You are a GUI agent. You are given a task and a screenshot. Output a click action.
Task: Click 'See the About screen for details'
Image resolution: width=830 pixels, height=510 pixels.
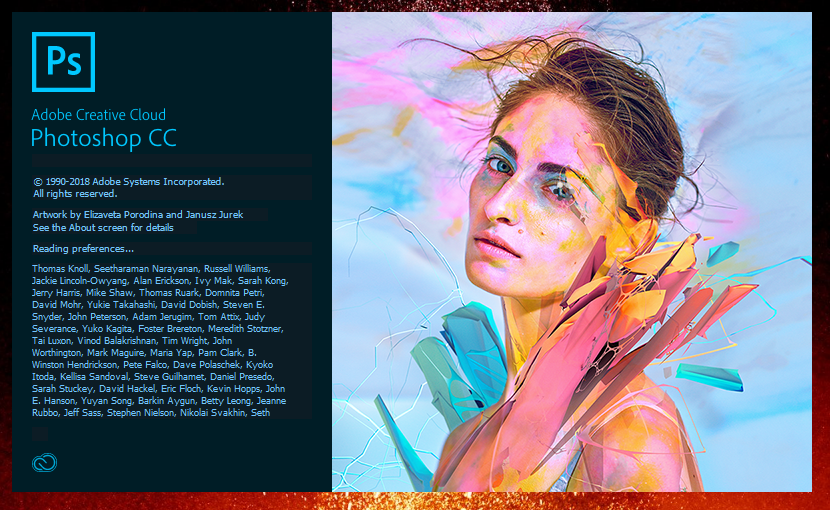[103, 228]
